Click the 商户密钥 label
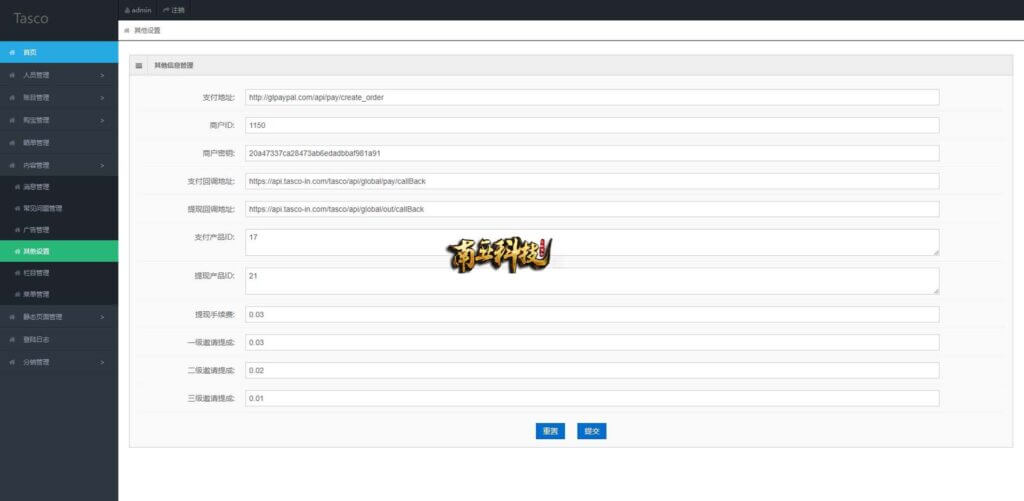The width and height of the screenshot is (1024, 501). coord(219,154)
